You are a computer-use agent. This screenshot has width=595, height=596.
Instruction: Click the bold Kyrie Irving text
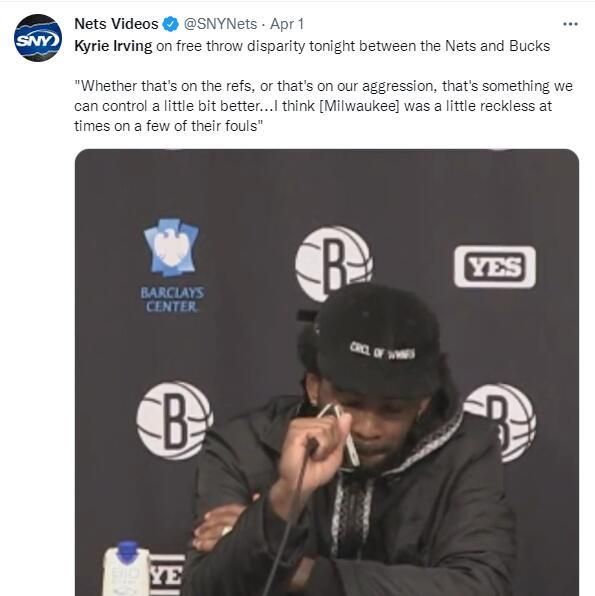(113, 46)
